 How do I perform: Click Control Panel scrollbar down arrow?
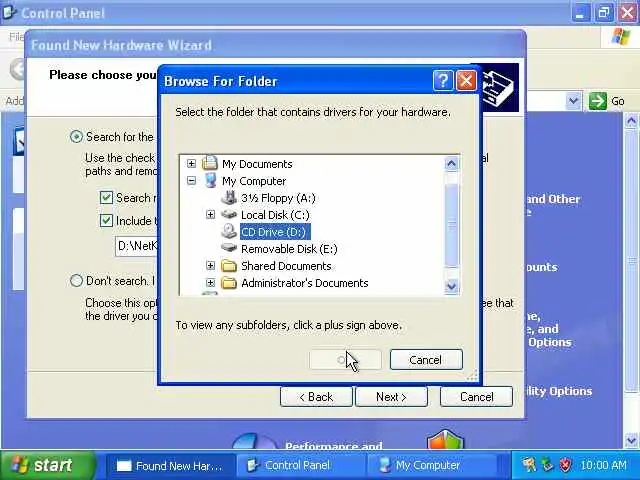pos(631,440)
